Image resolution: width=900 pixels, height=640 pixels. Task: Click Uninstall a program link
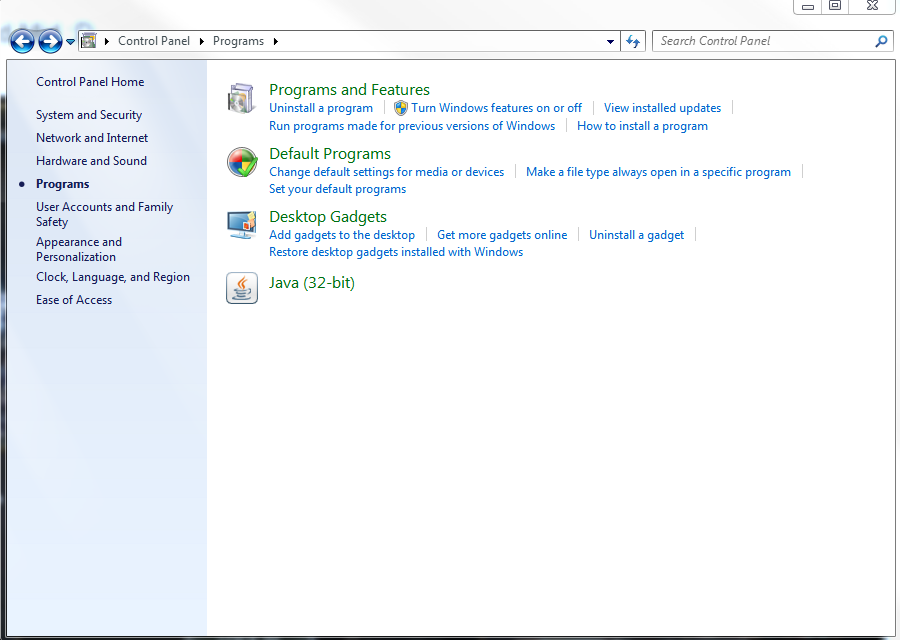[x=321, y=108]
